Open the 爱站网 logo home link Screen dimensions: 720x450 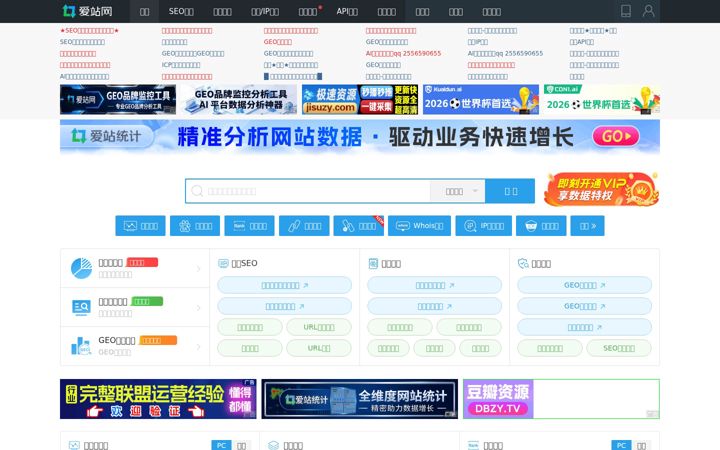click(88, 11)
